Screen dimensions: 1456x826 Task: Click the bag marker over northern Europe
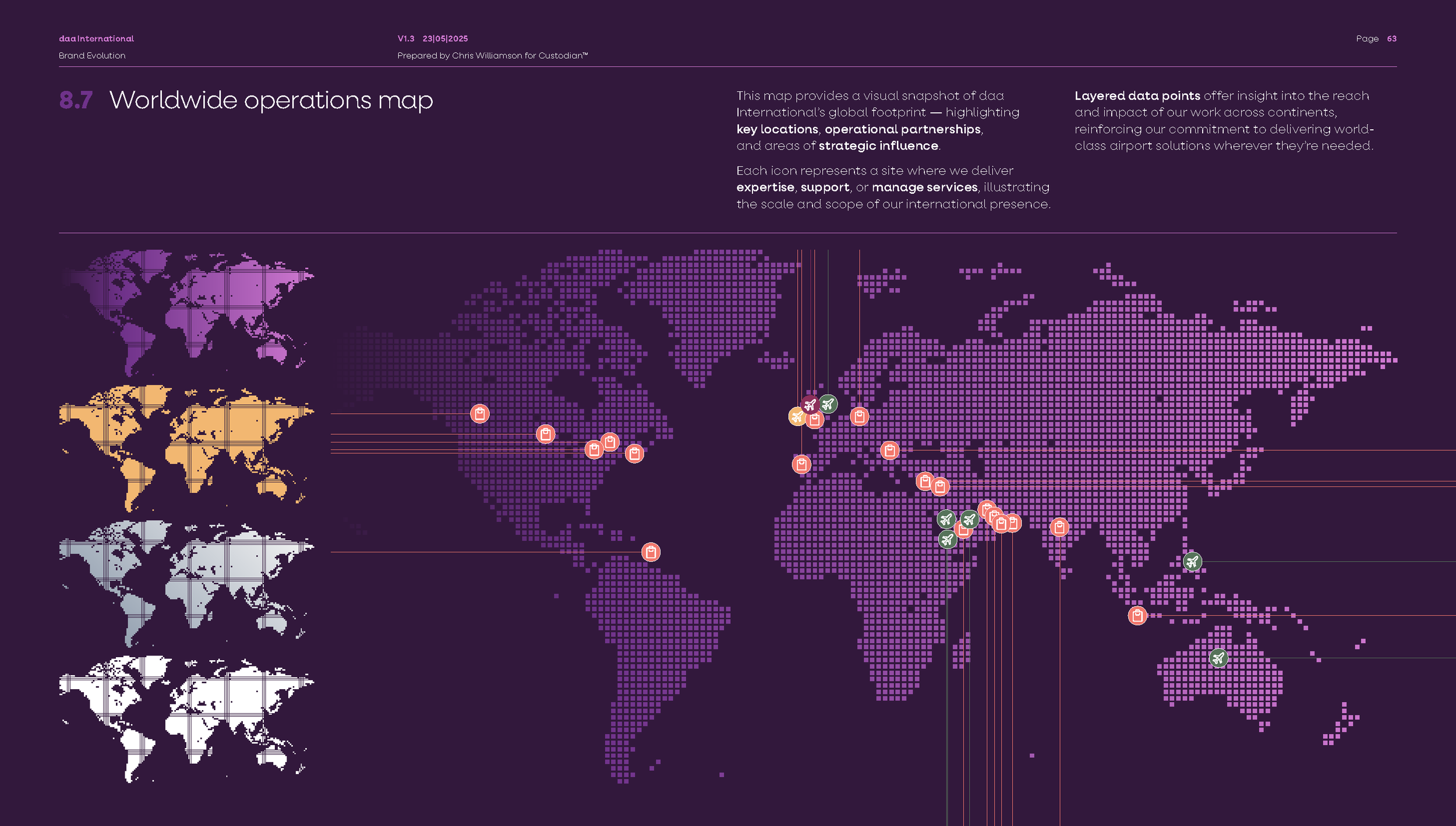pyautogui.click(x=860, y=416)
